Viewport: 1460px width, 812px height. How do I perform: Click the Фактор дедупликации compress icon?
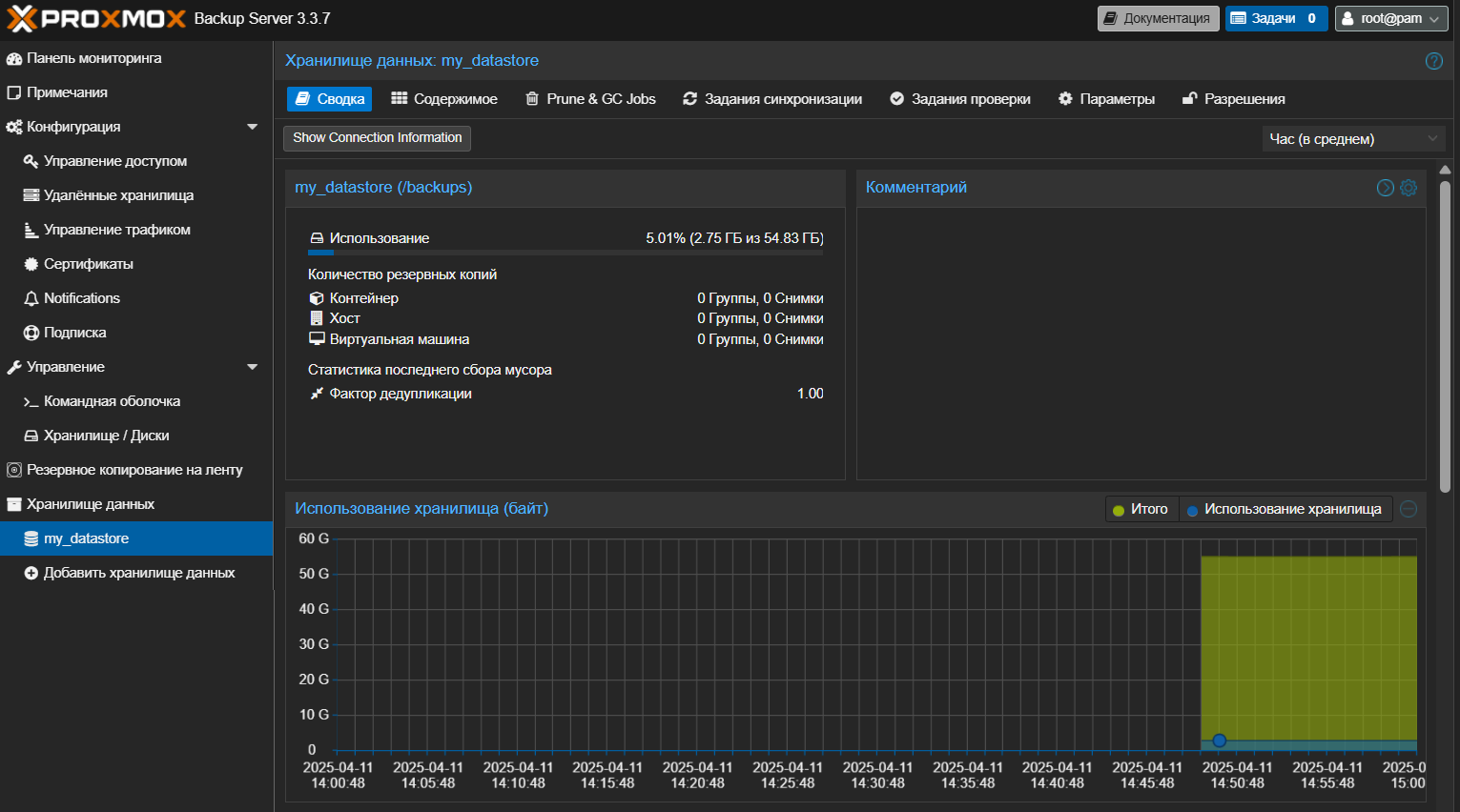[317, 394]
